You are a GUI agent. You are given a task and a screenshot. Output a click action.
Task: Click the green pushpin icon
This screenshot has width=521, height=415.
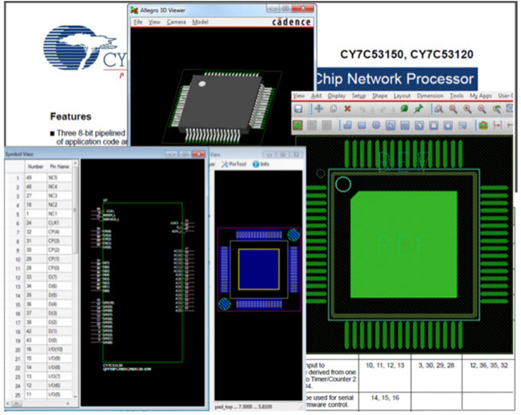click(418, 109)
